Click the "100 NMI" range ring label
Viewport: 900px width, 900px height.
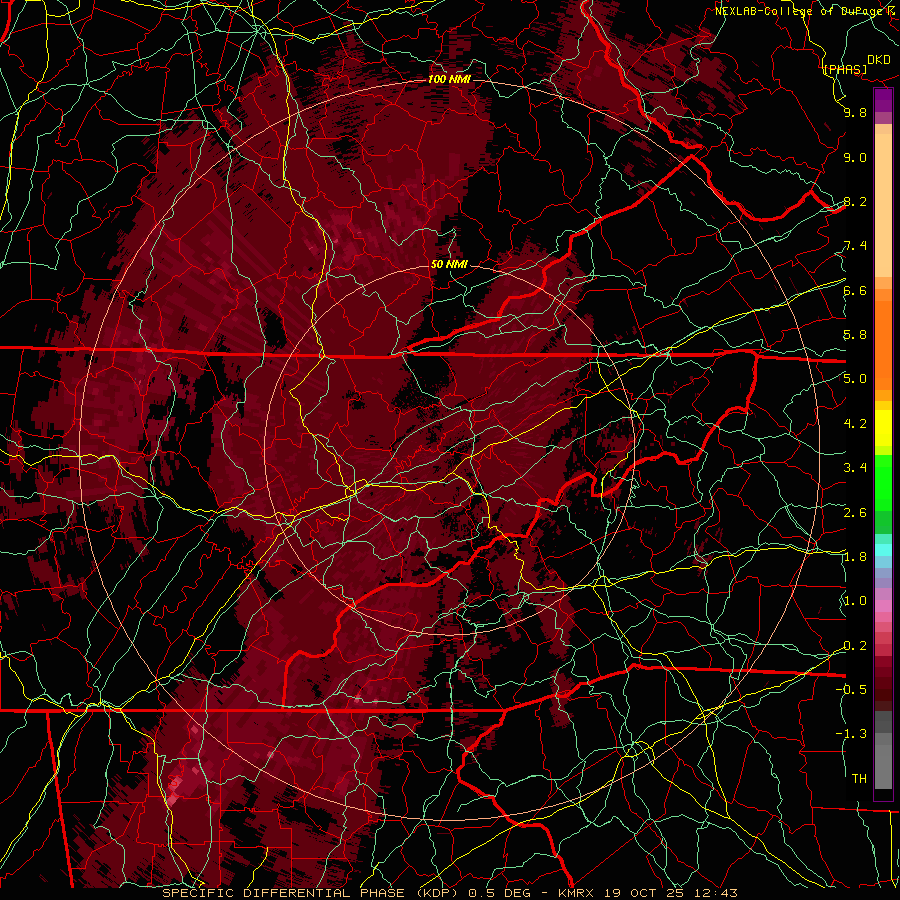[x=449, y=79]
